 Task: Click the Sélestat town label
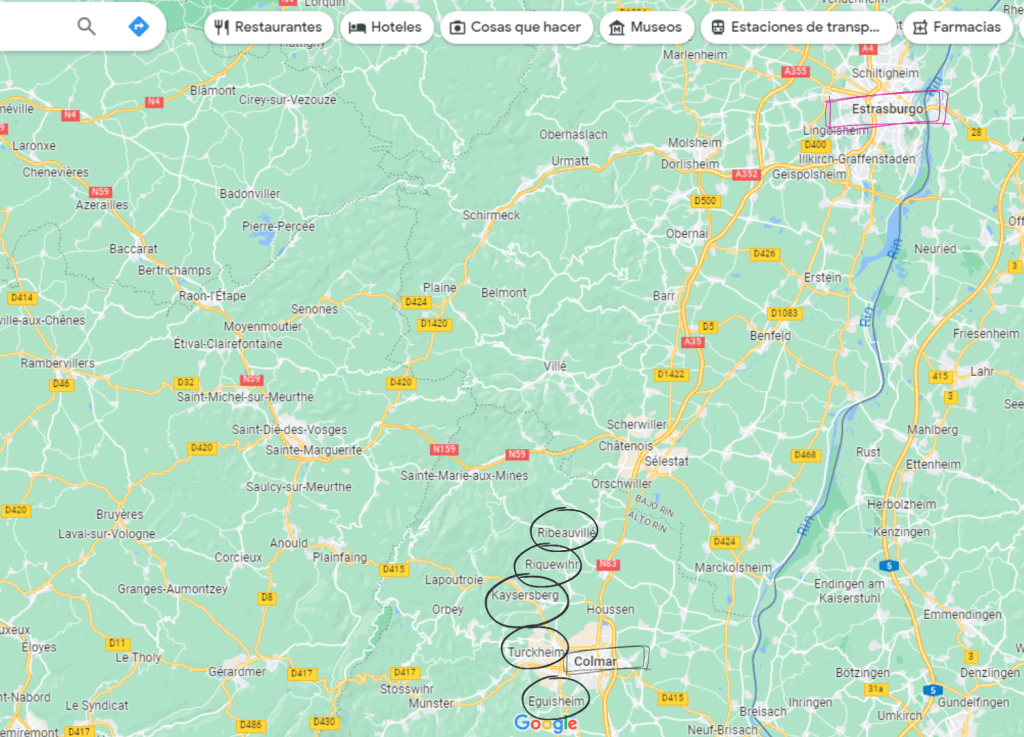(666, 461)
